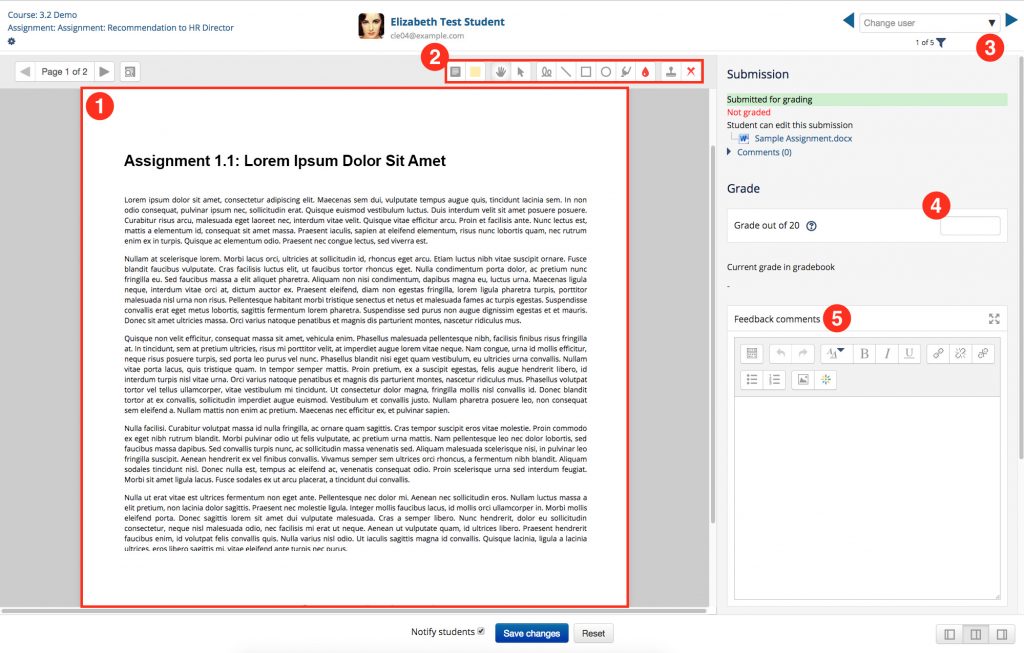Toggle the Notify students checkbox

481,632
